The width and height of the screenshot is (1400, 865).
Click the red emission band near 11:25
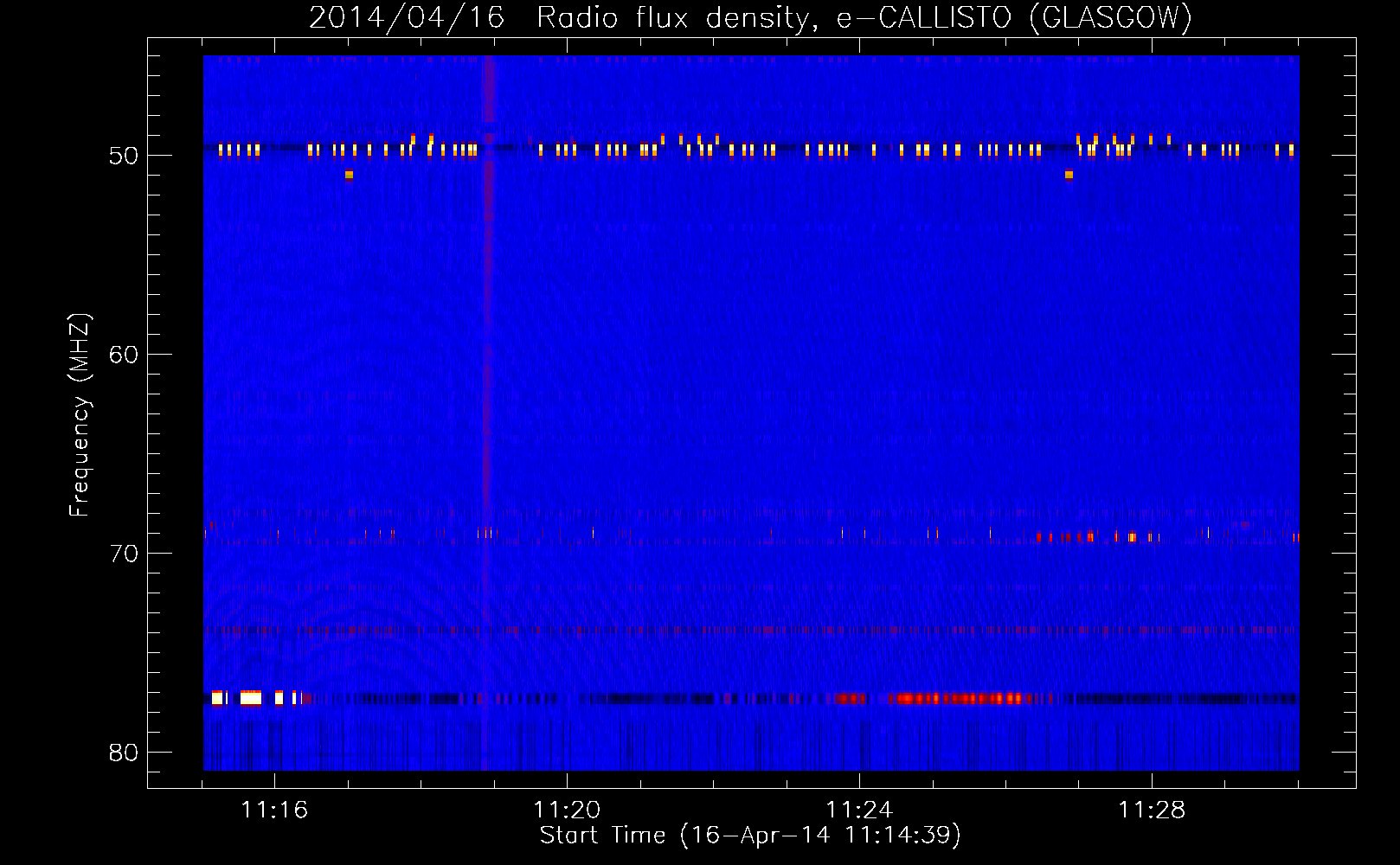coord(960,698)
